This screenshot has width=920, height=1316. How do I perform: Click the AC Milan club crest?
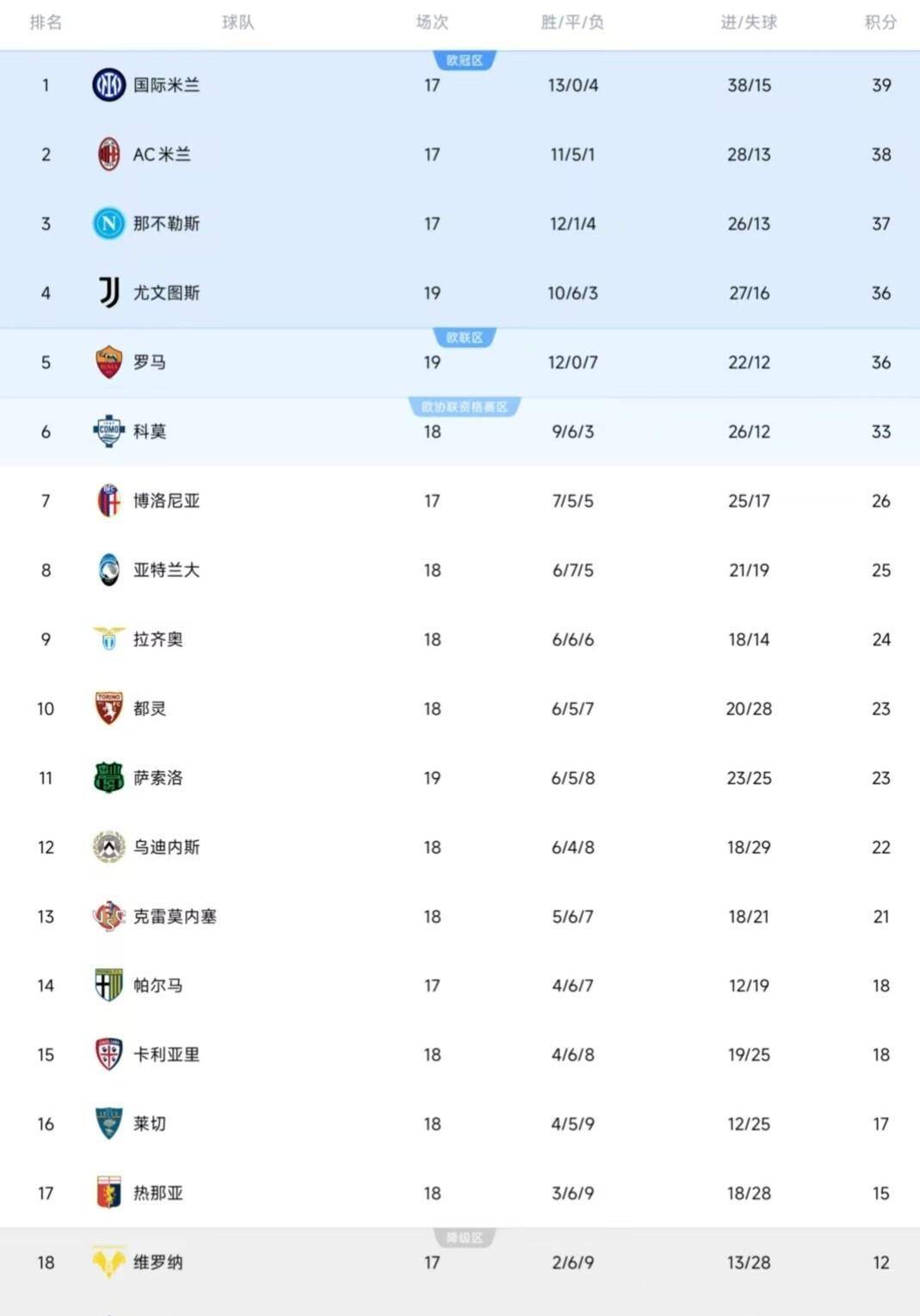[108, 155]
